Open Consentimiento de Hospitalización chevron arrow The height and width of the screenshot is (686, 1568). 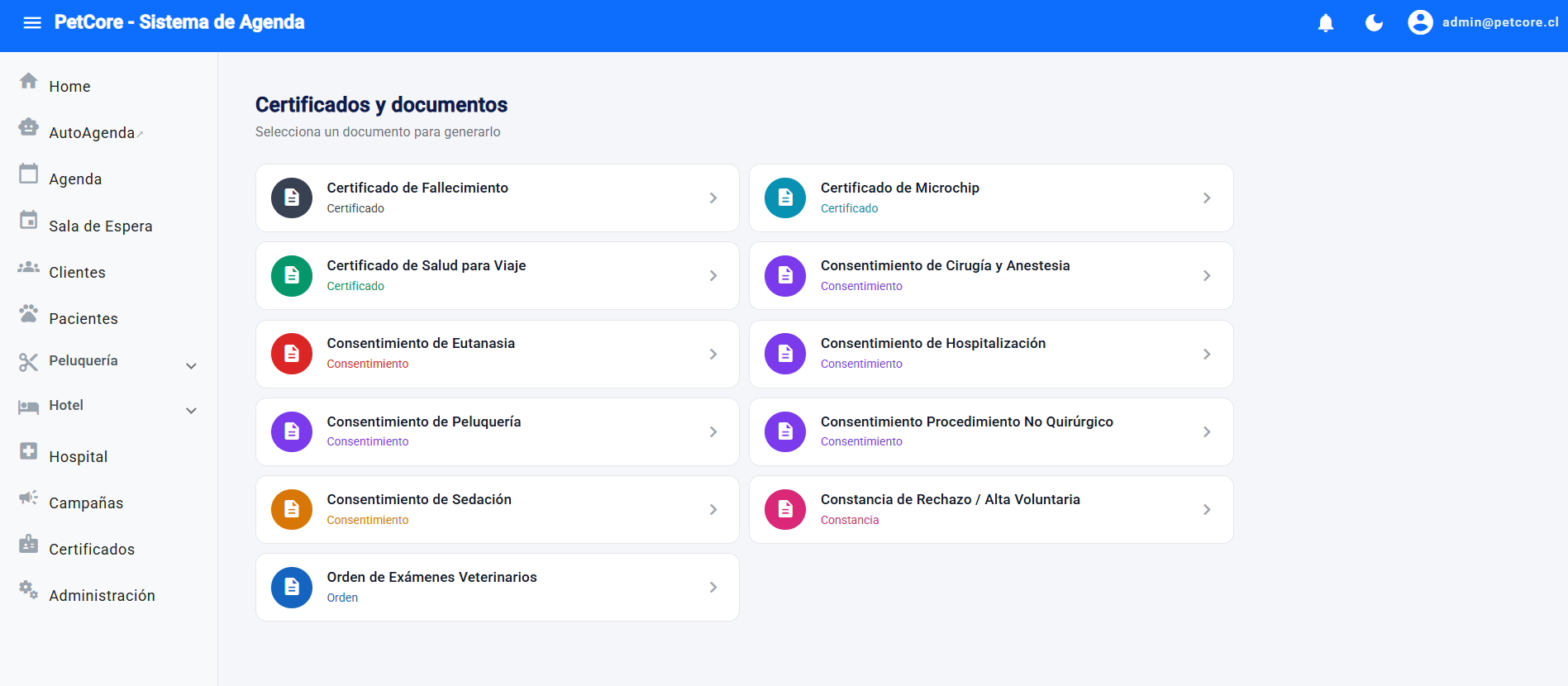[x=1207, y=354]
